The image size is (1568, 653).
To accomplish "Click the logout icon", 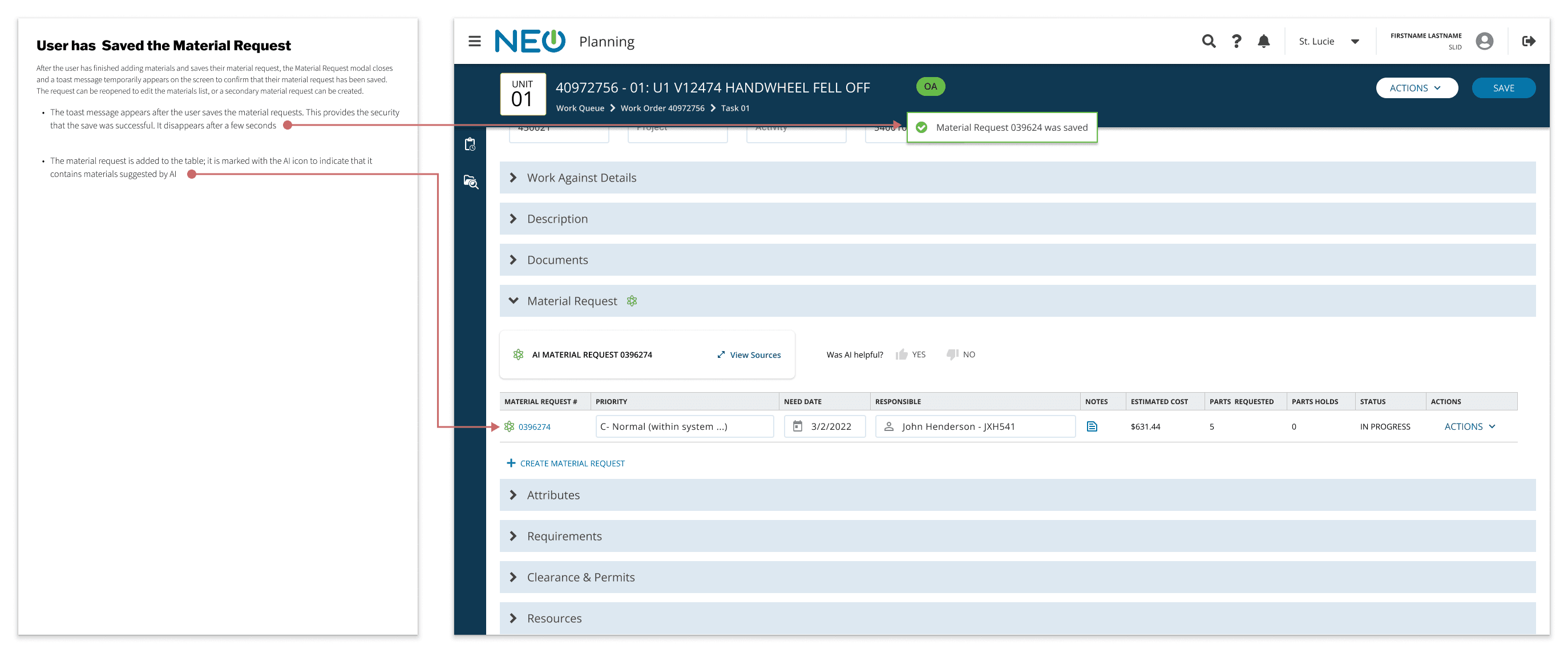I will tap(1528, 42).
